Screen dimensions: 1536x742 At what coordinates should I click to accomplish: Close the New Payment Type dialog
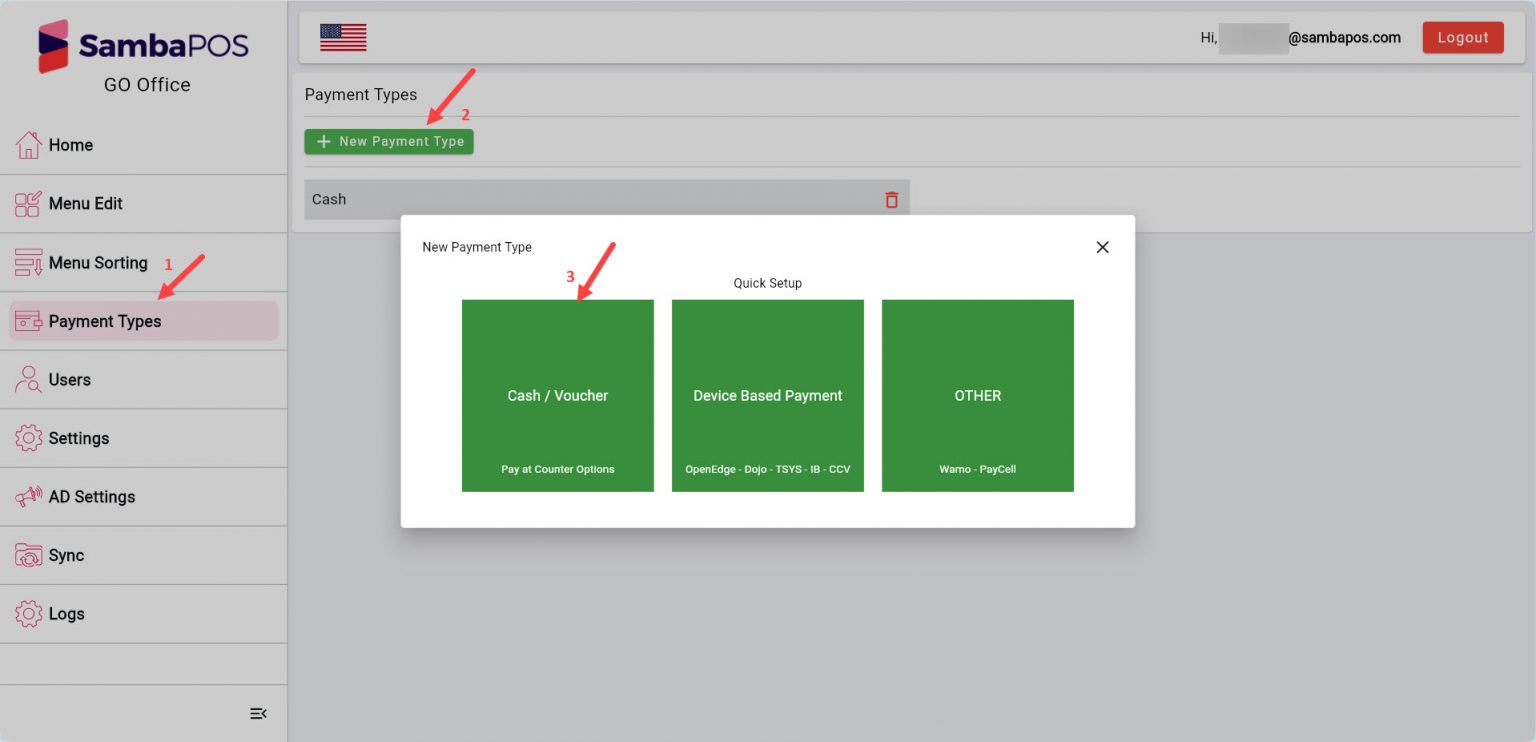pos(1102,247)
